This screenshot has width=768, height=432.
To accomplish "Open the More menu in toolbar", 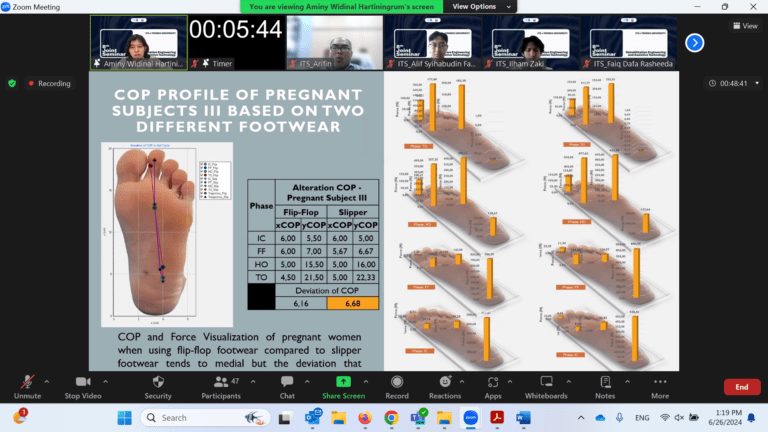I will pyautogui.click(x=659, y=386).
